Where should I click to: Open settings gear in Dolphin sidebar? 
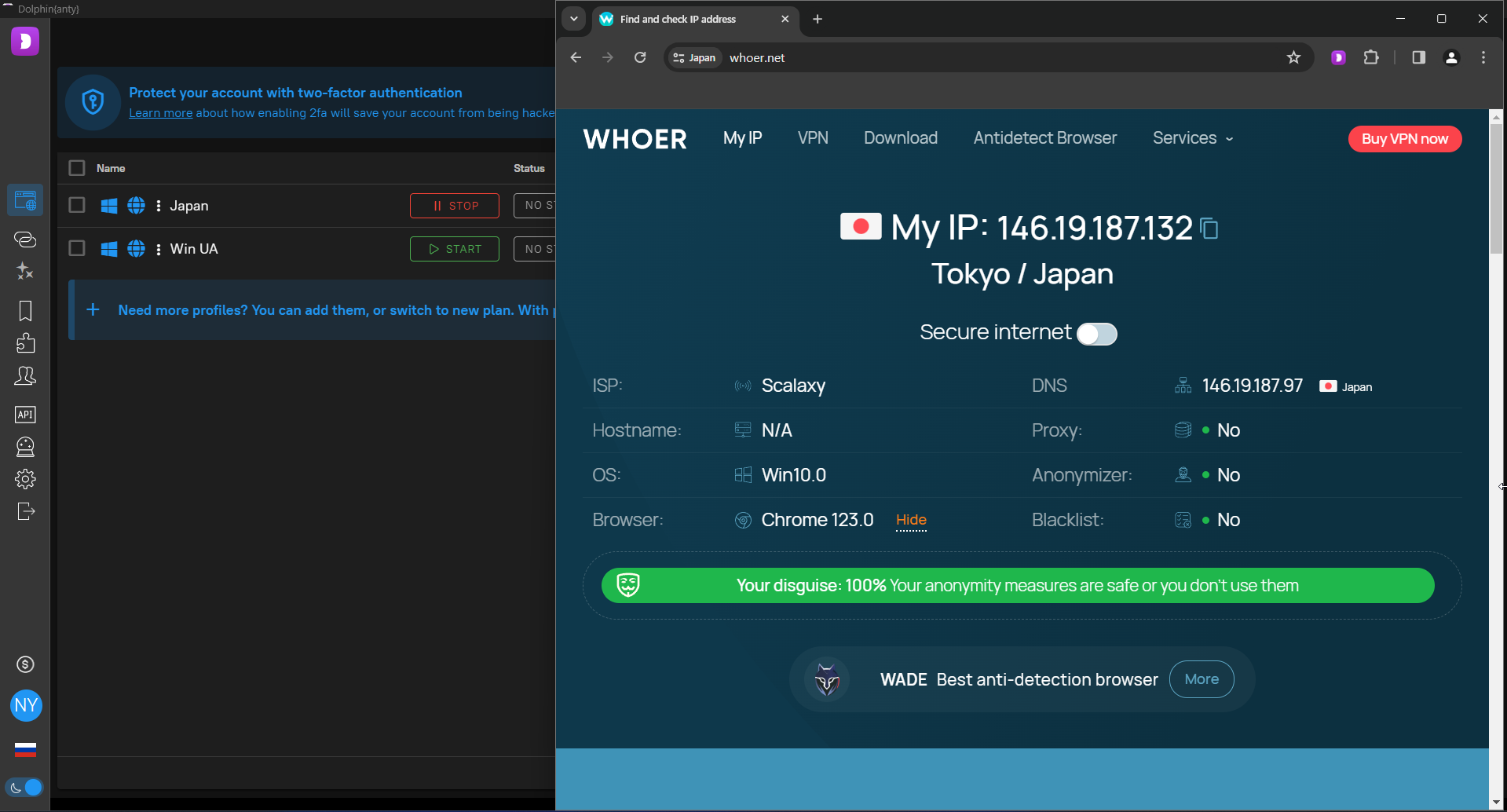(25, 479)
